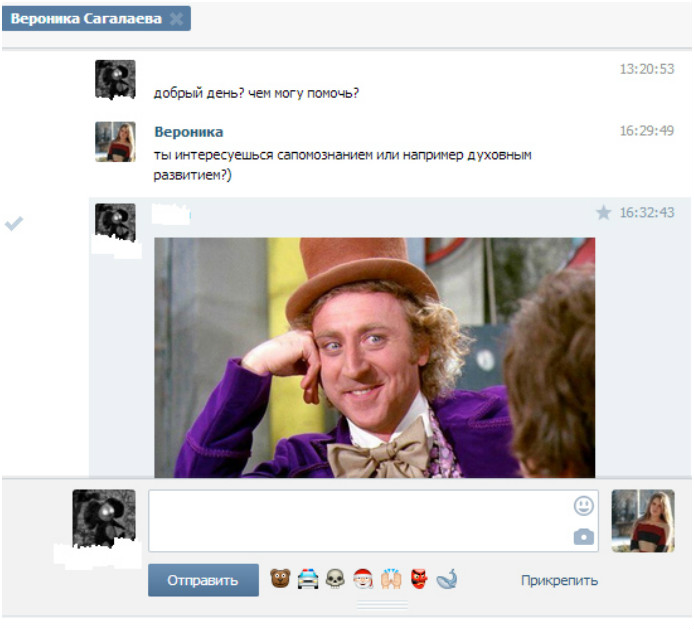Insert the police car emoji

(308, 579)
